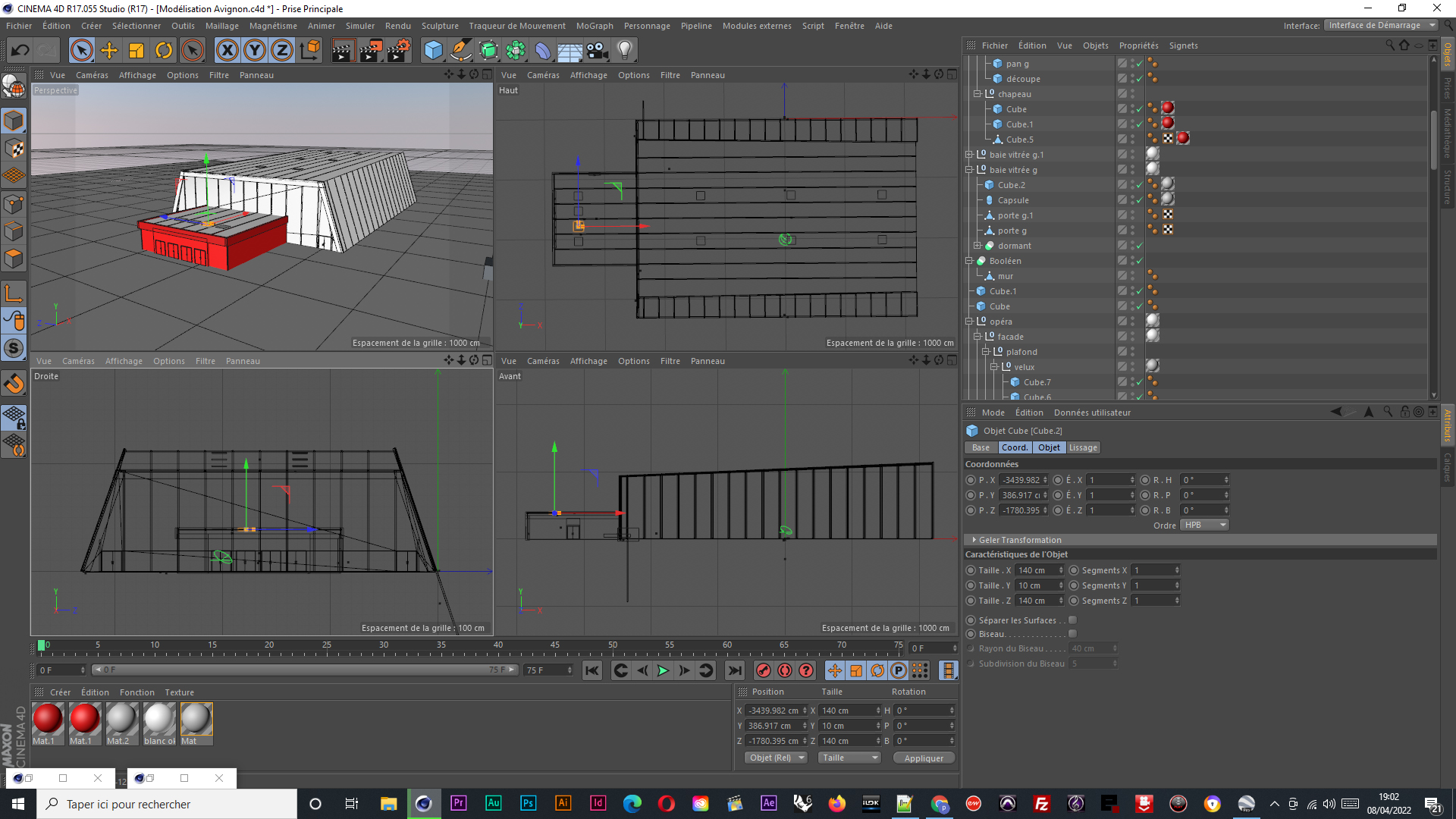This screenshot has width=1456, height=819.
Task: Click the Appliquer button
Action: pos(923,758)
